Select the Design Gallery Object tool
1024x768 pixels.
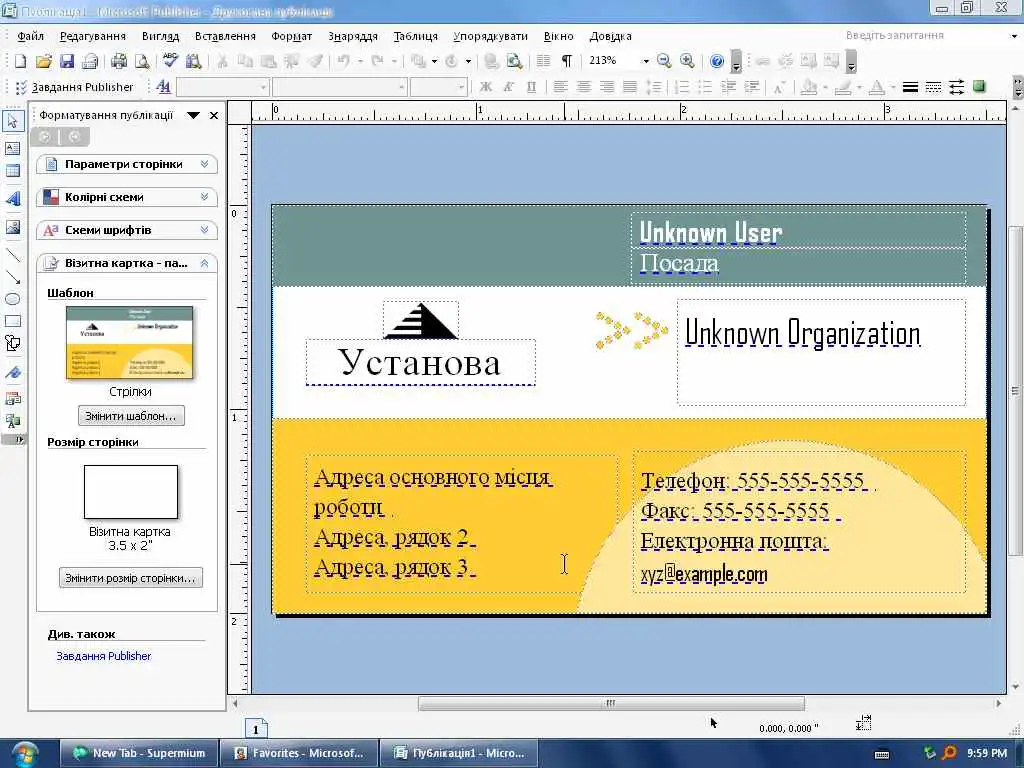click(12, 399)
